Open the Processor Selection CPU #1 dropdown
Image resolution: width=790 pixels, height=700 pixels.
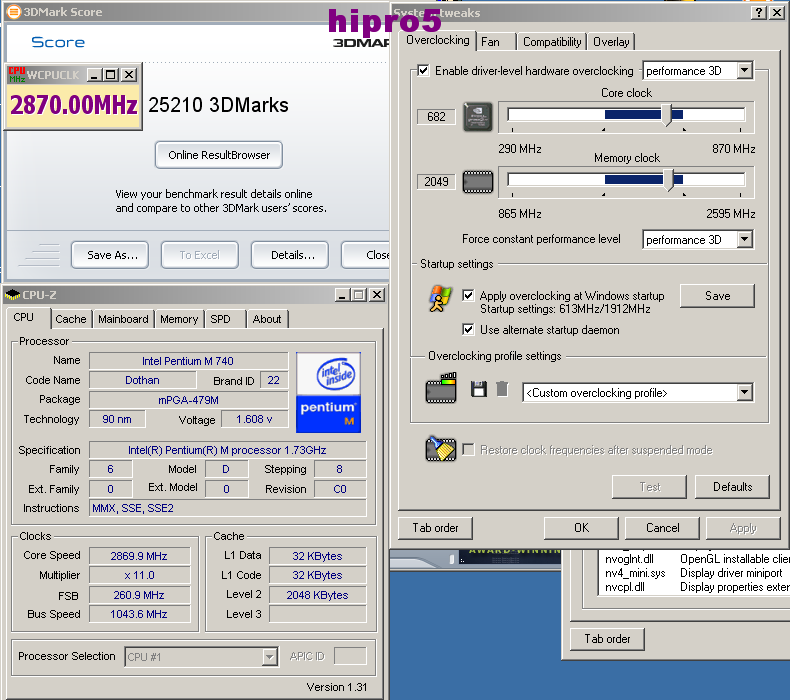coord(270,657)
